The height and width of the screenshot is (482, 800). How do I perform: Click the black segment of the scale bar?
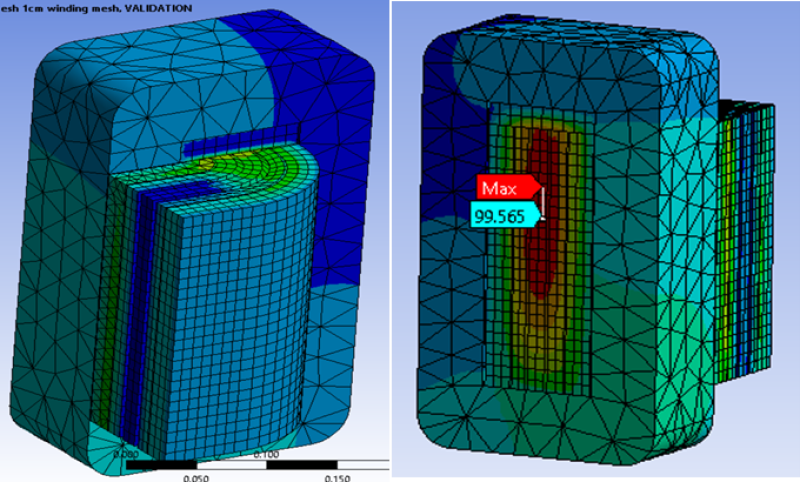pos(163,465)
